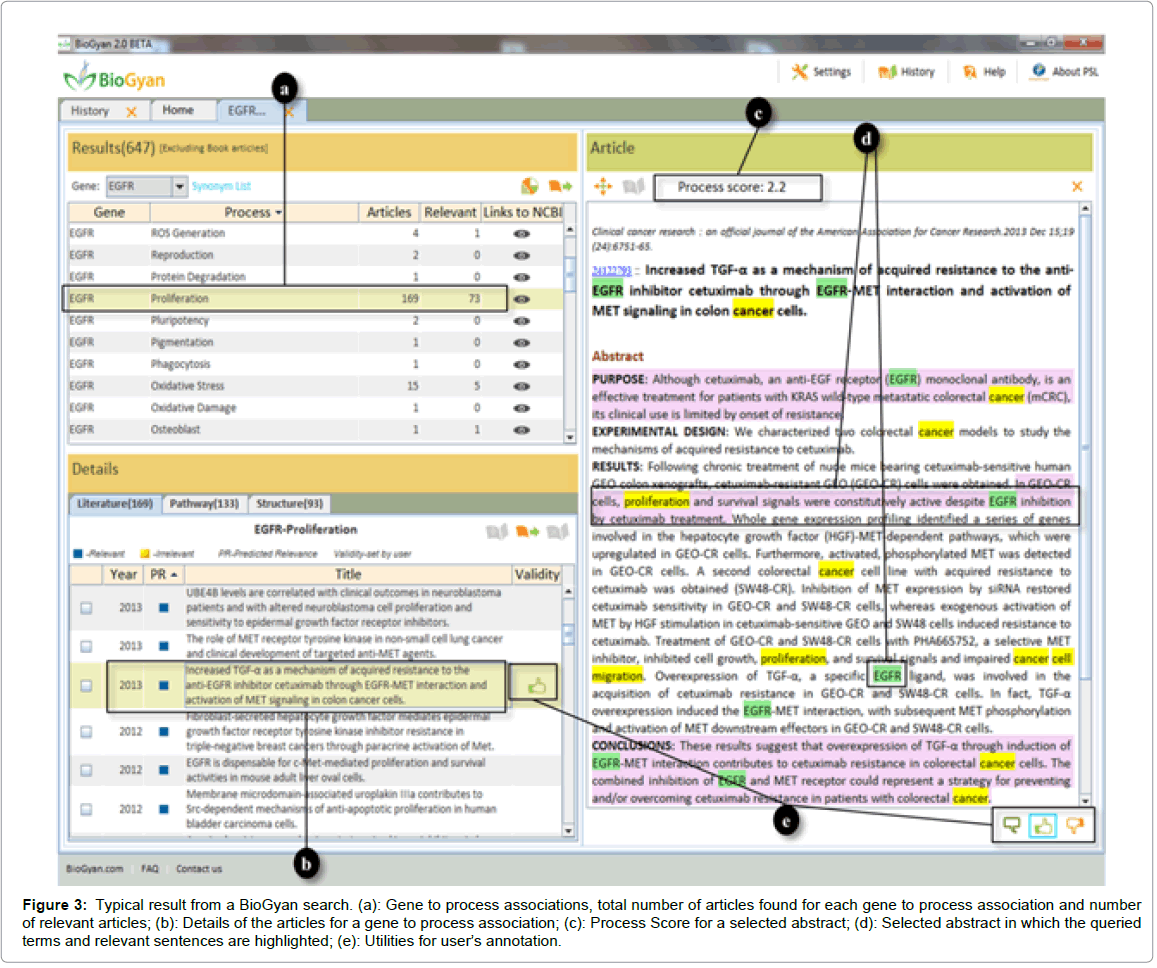The width and height of the screenshot is (1157, 968).
Task: Open the Gene EGFR dropdown
Action: click(179, 187)
